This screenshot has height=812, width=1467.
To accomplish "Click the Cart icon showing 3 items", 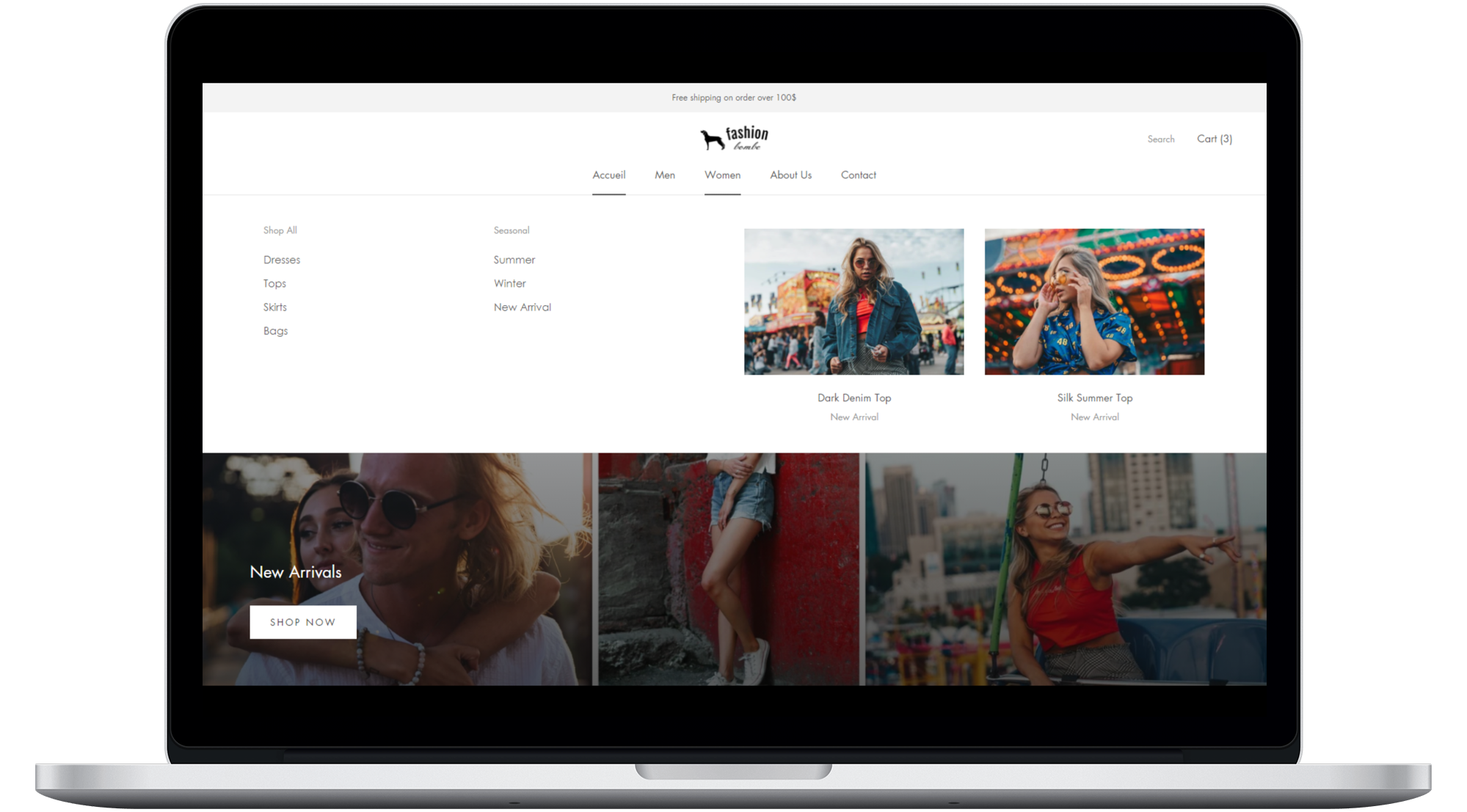I will click(1215, 138).
